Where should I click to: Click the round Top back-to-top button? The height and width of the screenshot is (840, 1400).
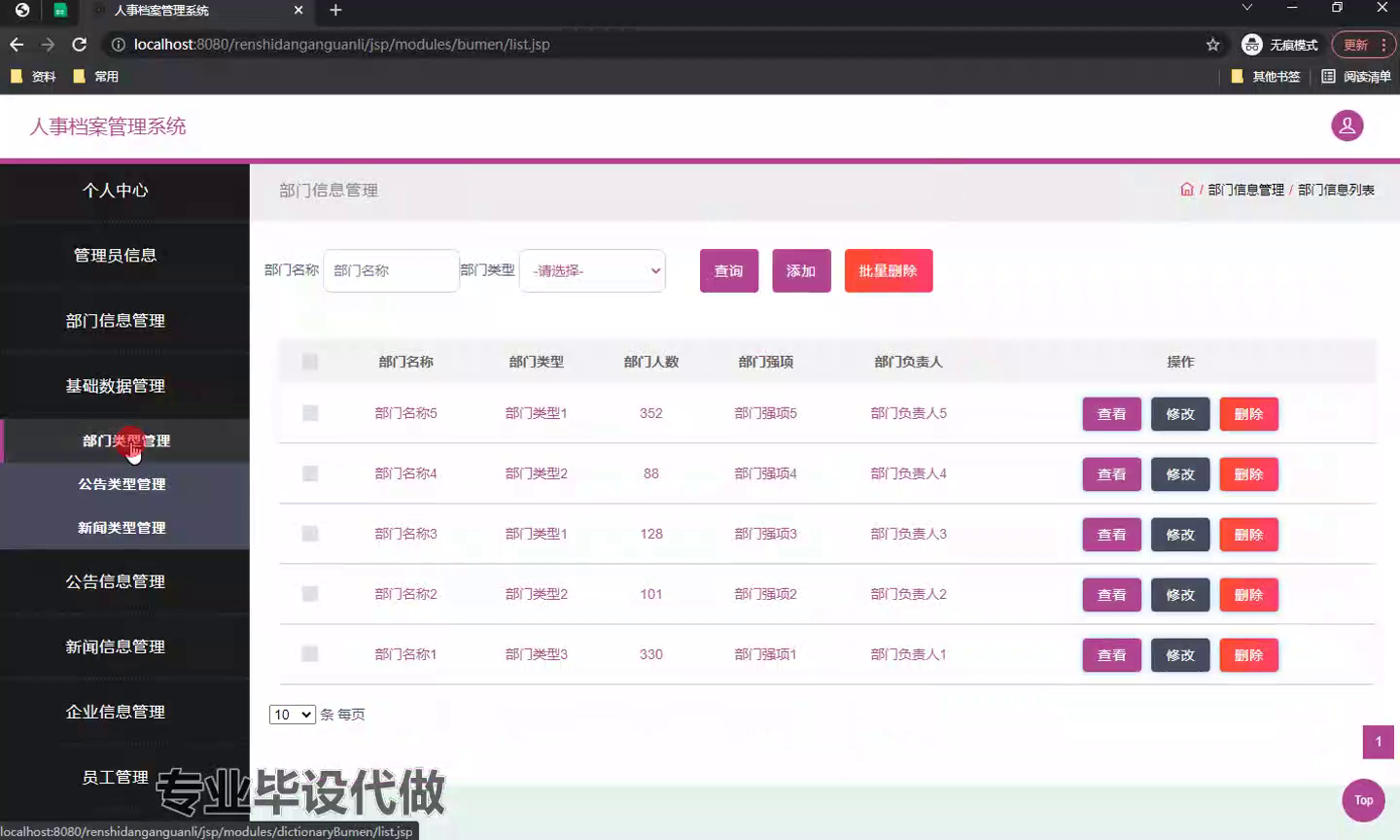pyautogui.click(x=1363, y=800)
